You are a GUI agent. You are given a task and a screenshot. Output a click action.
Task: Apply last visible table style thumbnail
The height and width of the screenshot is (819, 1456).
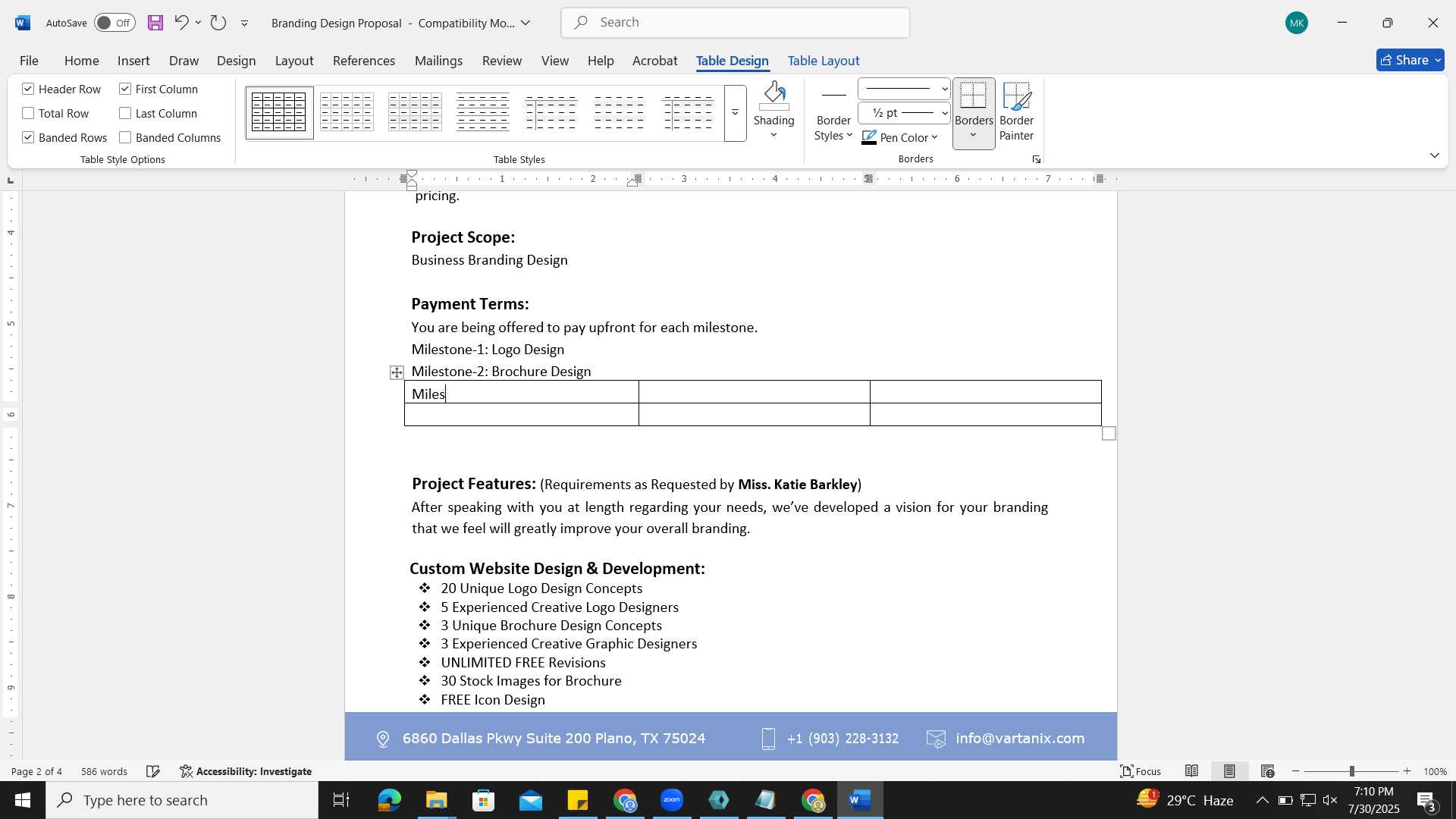click(688, 112)
